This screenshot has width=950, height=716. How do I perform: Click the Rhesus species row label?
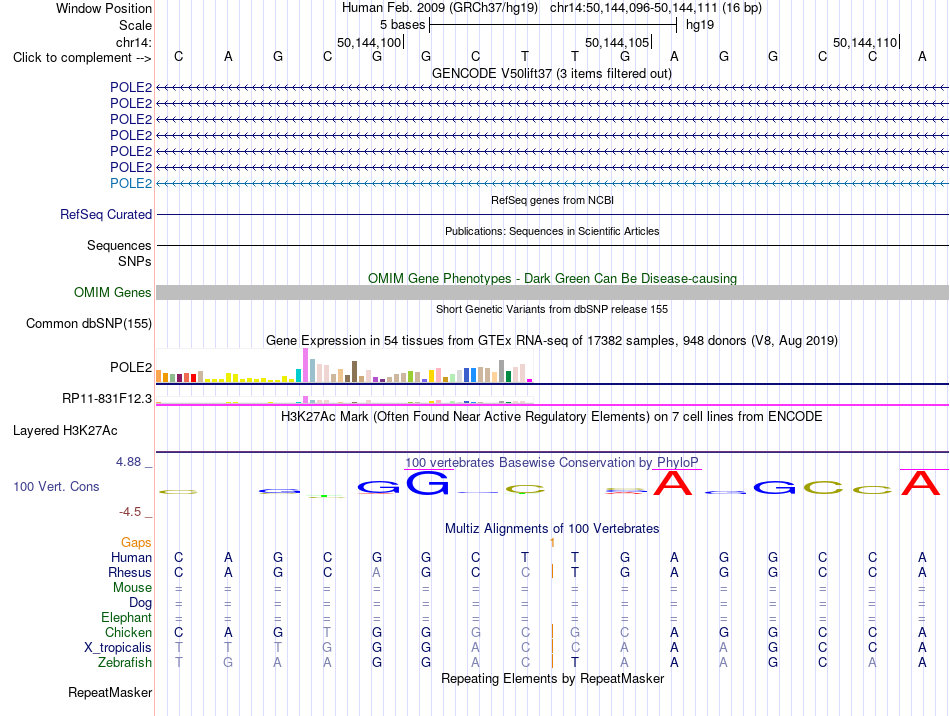tap(130, 572)
